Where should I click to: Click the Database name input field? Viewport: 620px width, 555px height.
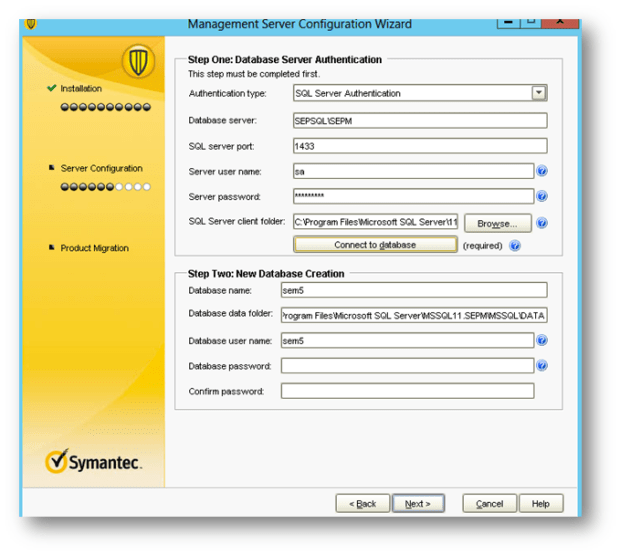tap(414, 290)
